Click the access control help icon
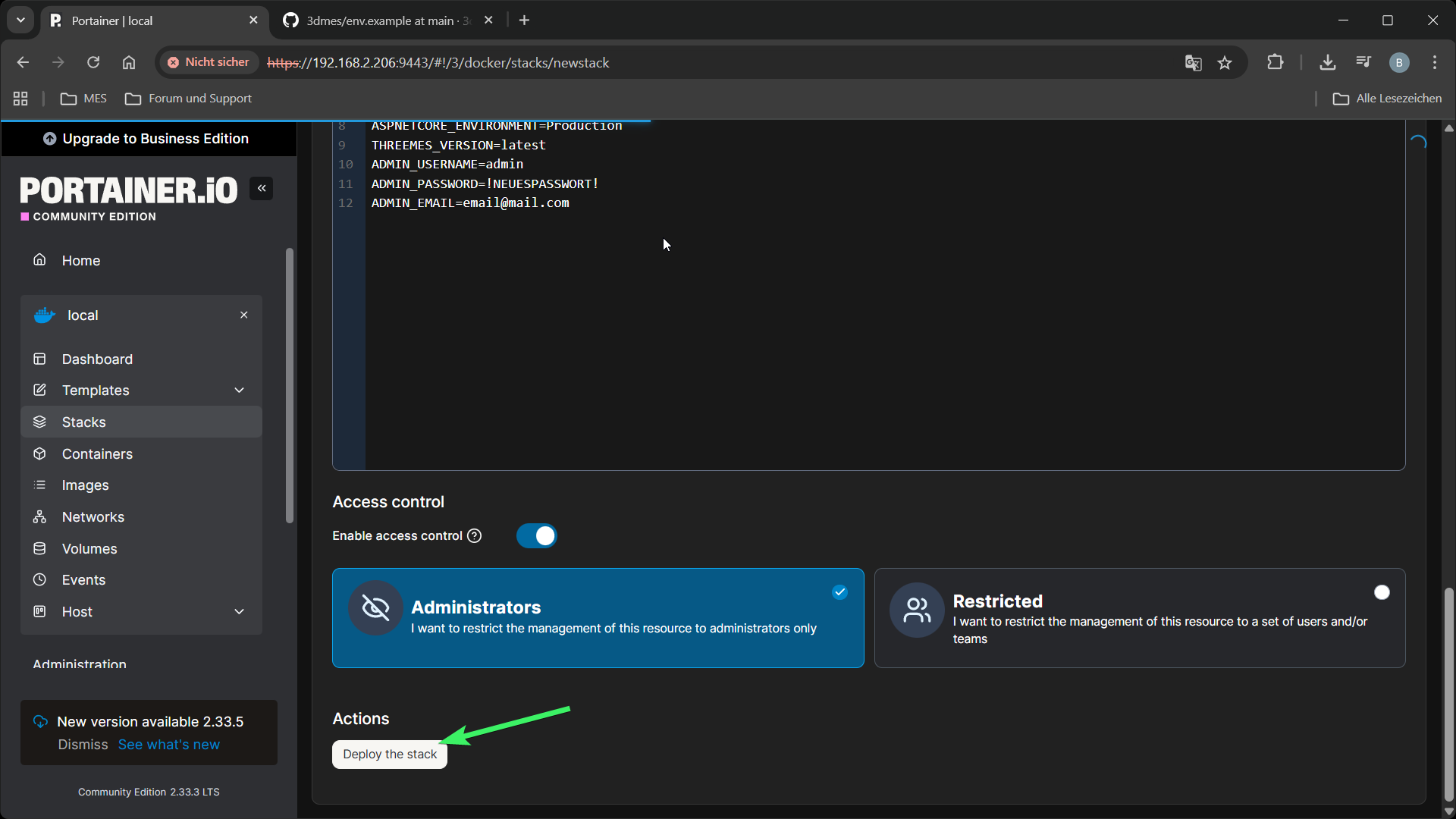 [475, 536]
